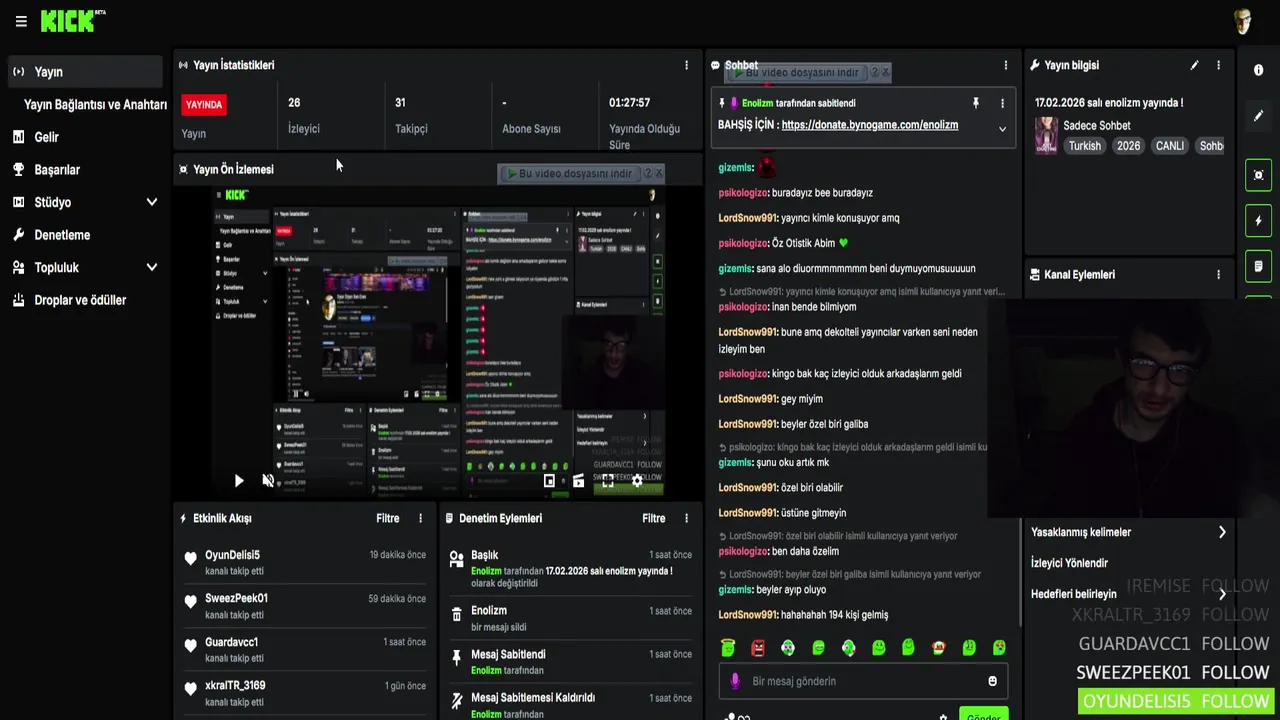Select xkralTR_3169 follow event
This screenshot has height=720, width=1280.
(x=305, y=693)
